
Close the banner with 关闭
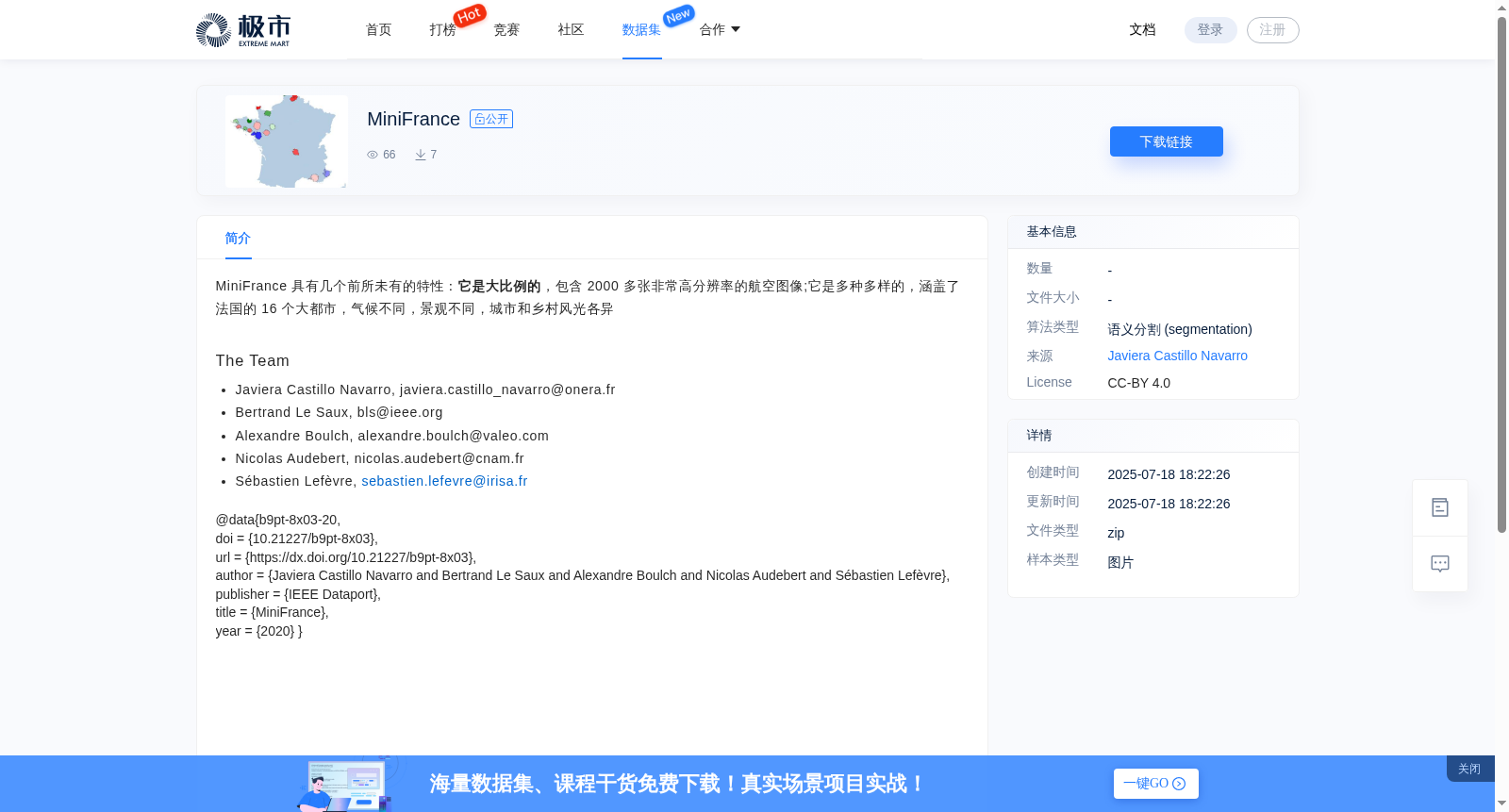click(x=1469, y=769)
